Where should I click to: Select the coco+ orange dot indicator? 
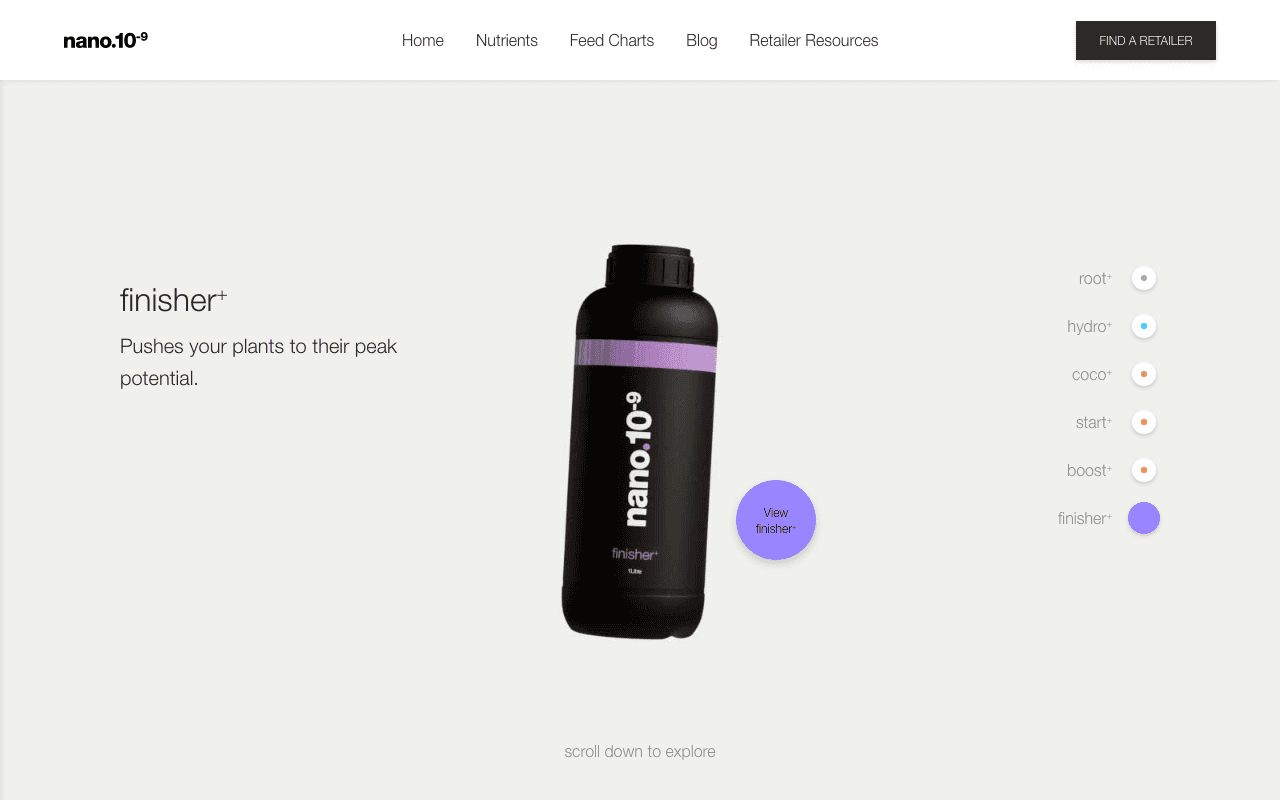pyautogui.click(x=1144, y=374)
